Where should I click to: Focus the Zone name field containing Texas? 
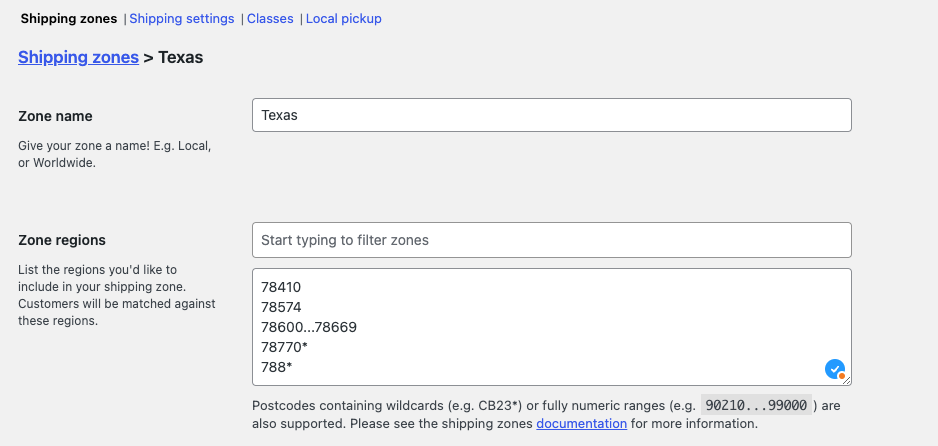click(x=551, y=115)
